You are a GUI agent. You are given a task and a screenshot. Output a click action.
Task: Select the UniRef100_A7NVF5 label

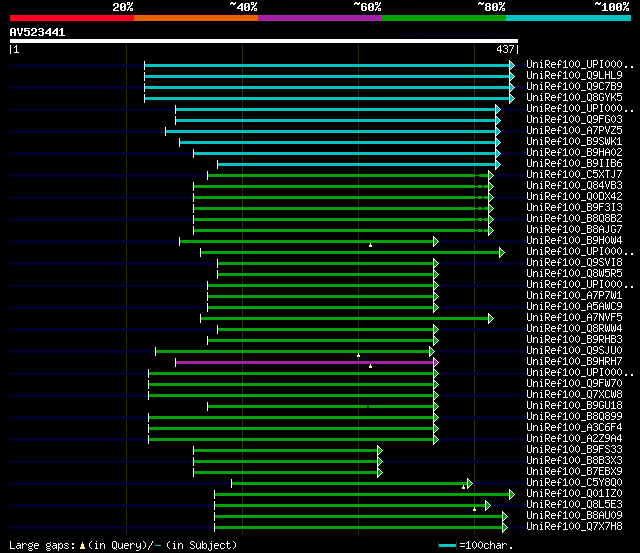coord(574,318)
